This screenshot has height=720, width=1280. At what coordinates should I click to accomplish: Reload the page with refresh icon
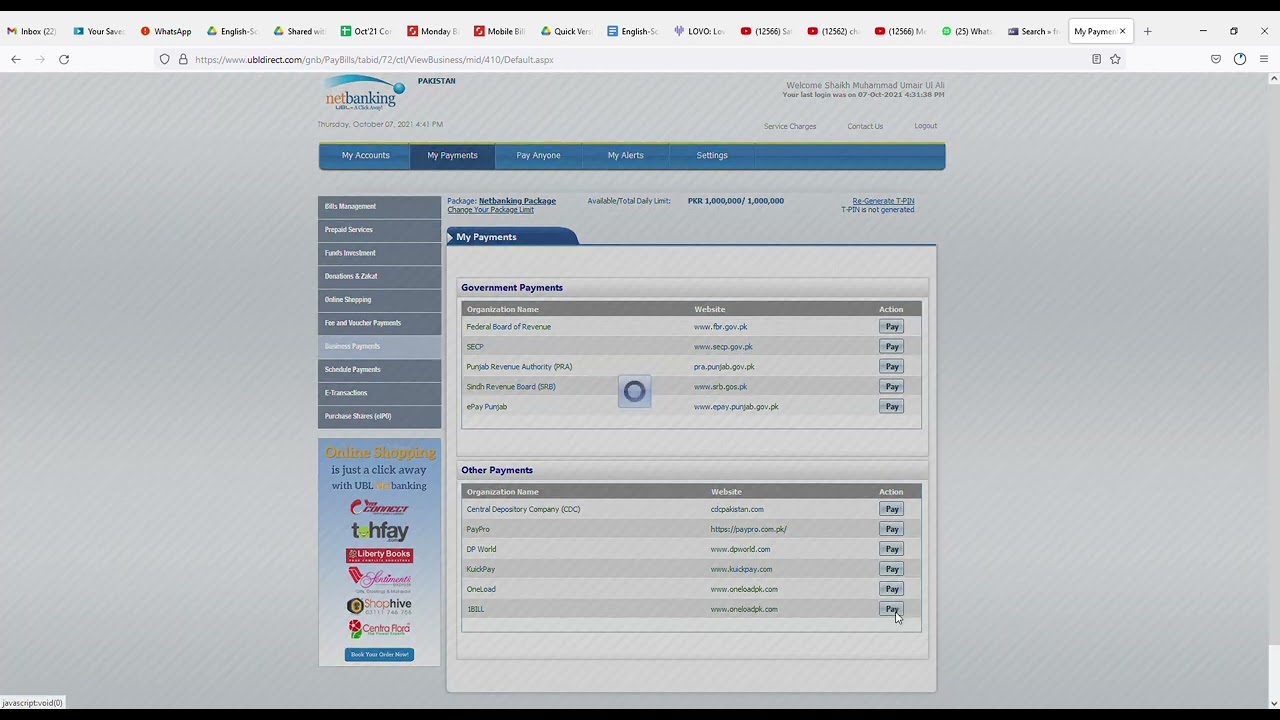[64, 59]
